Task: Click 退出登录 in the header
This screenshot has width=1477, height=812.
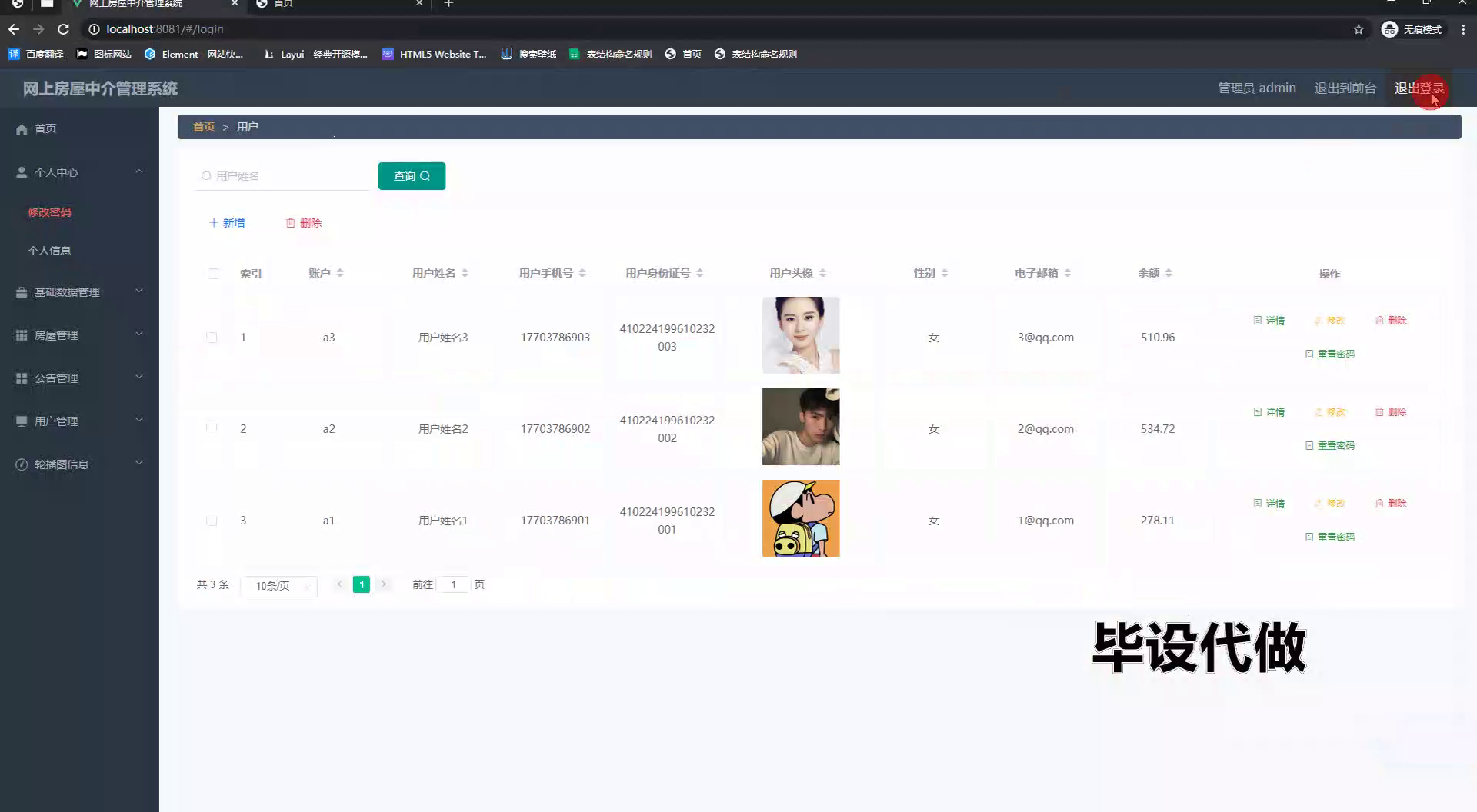Action: (x=1419, y=88)
